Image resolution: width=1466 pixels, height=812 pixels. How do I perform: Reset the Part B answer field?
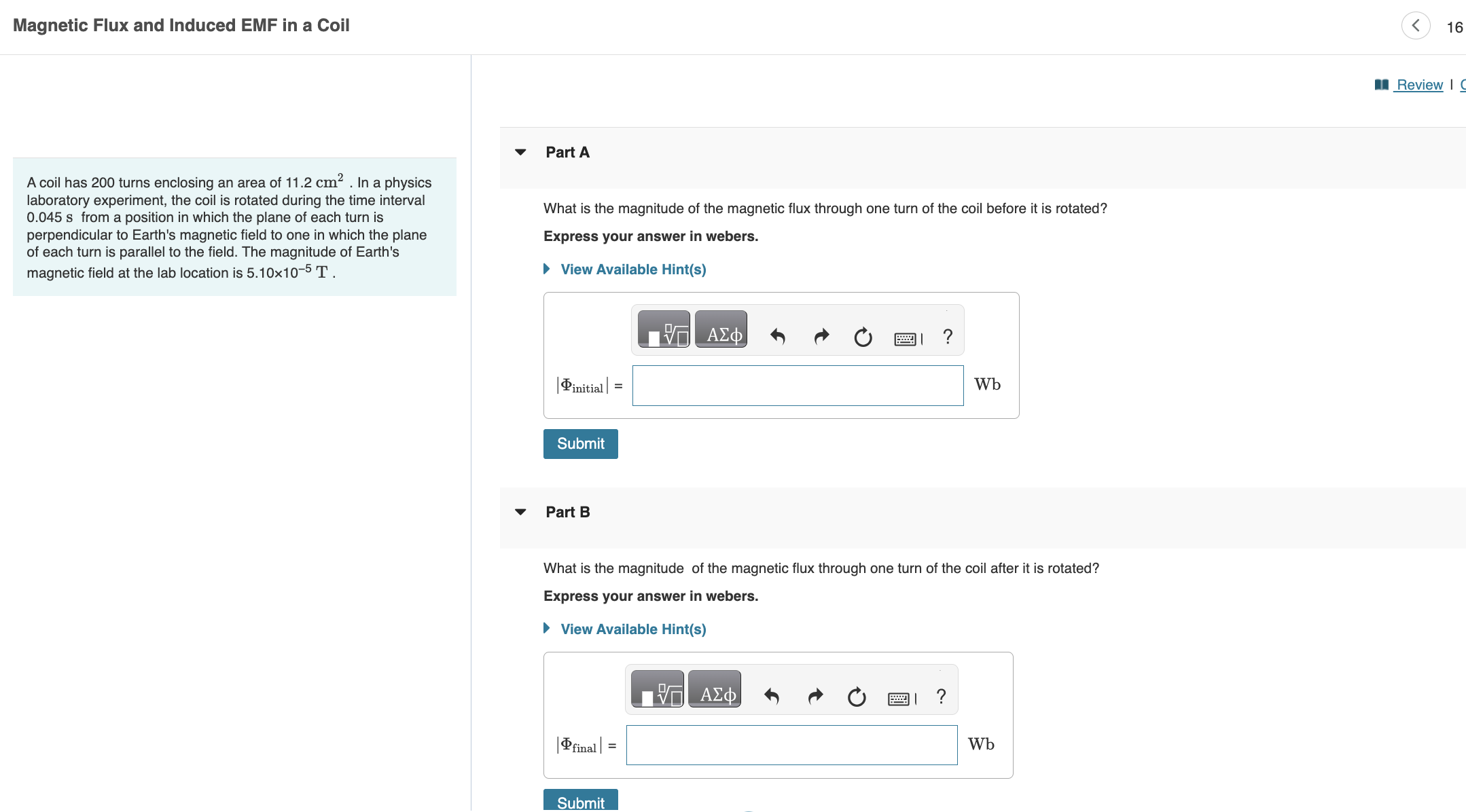[x=857, y=697]
